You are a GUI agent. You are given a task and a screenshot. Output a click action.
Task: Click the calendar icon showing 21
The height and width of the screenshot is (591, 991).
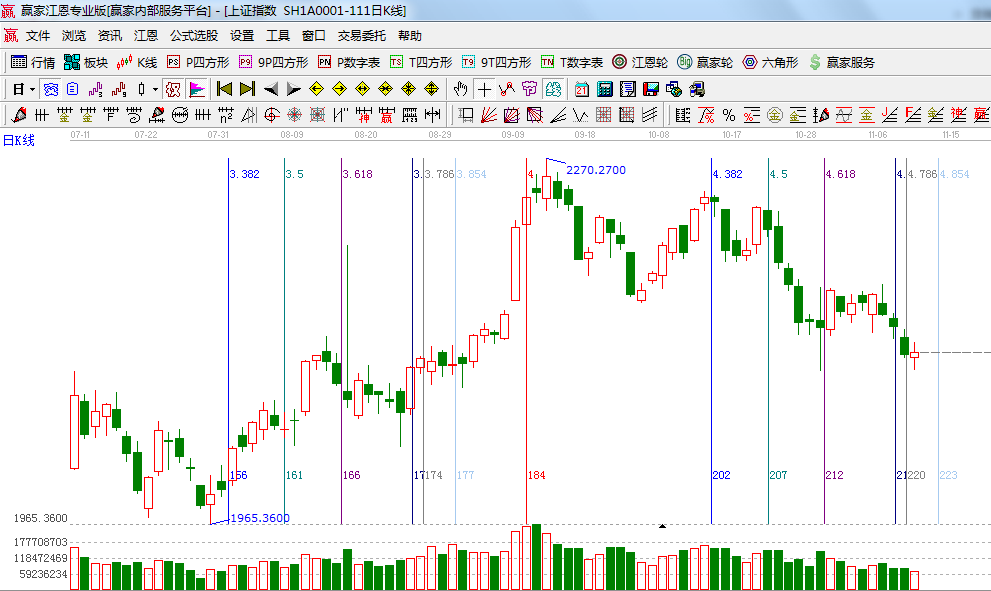(581, 89)
